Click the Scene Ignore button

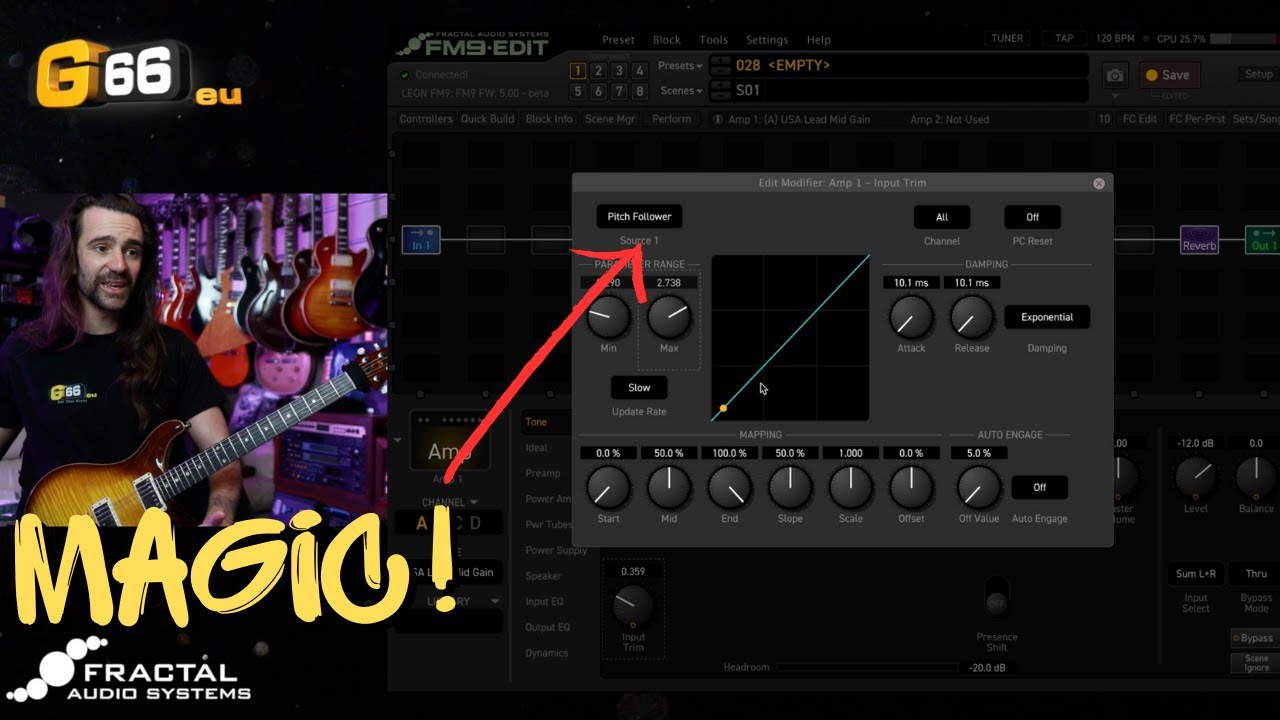point(1256,664)
